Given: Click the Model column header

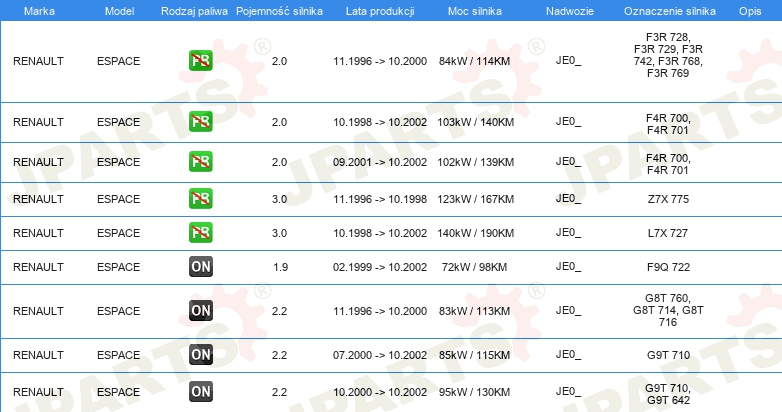Looking at the screenshot, I should pos(119,11).
